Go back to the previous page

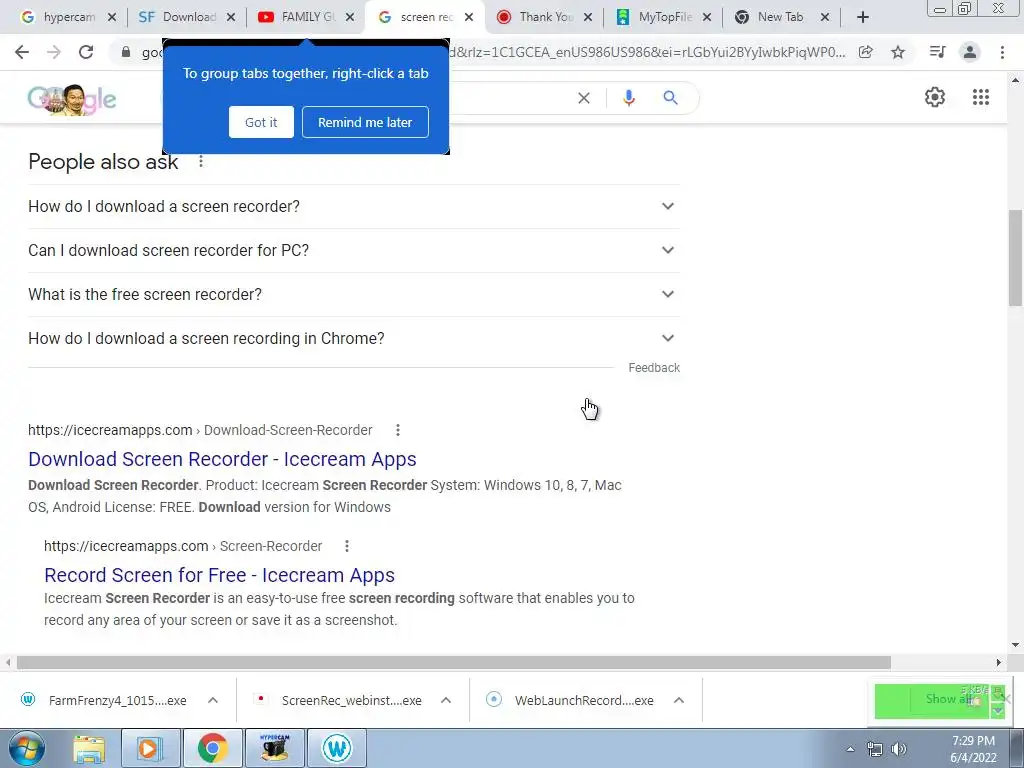click(22, 52)
